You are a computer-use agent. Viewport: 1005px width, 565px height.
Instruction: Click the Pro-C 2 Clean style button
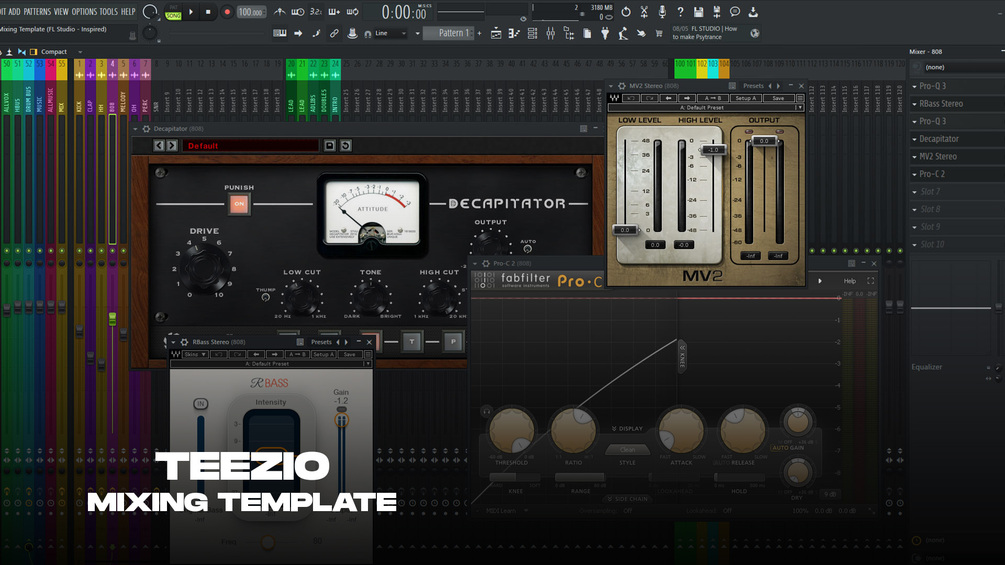pyautogui.click(x=627, y=449)
